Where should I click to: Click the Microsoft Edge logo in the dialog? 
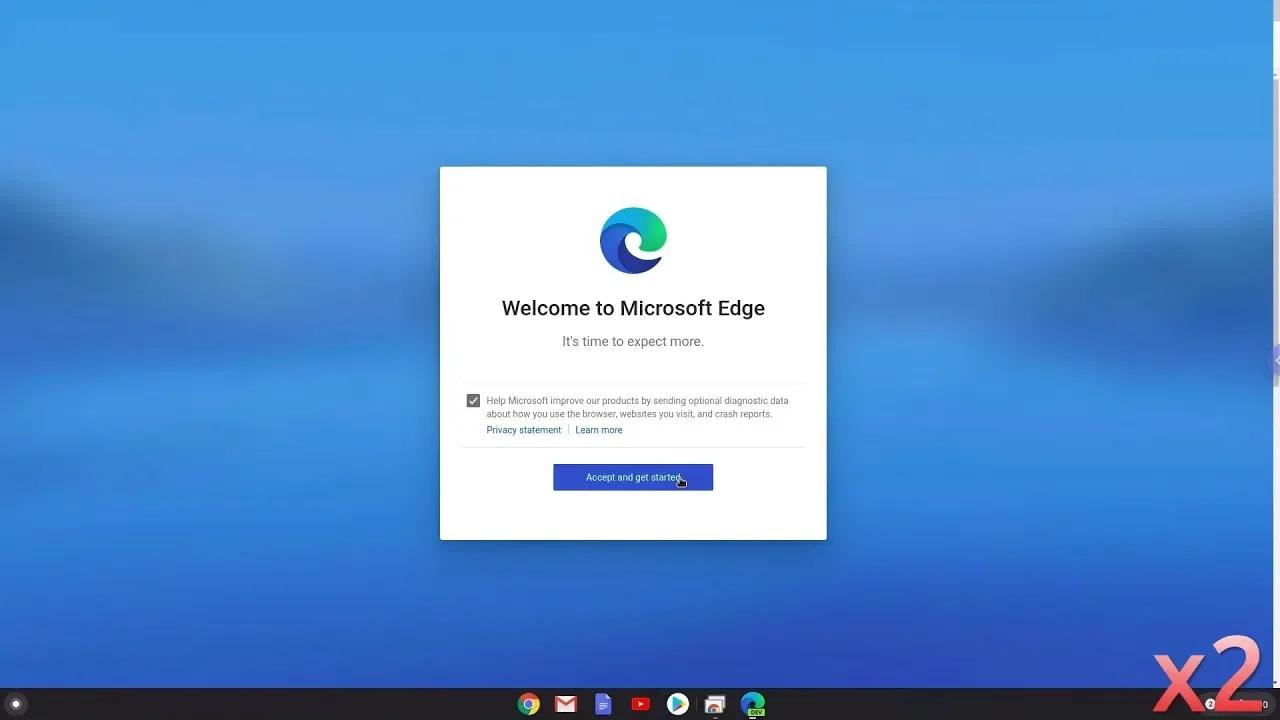click(x=633, y=240)
